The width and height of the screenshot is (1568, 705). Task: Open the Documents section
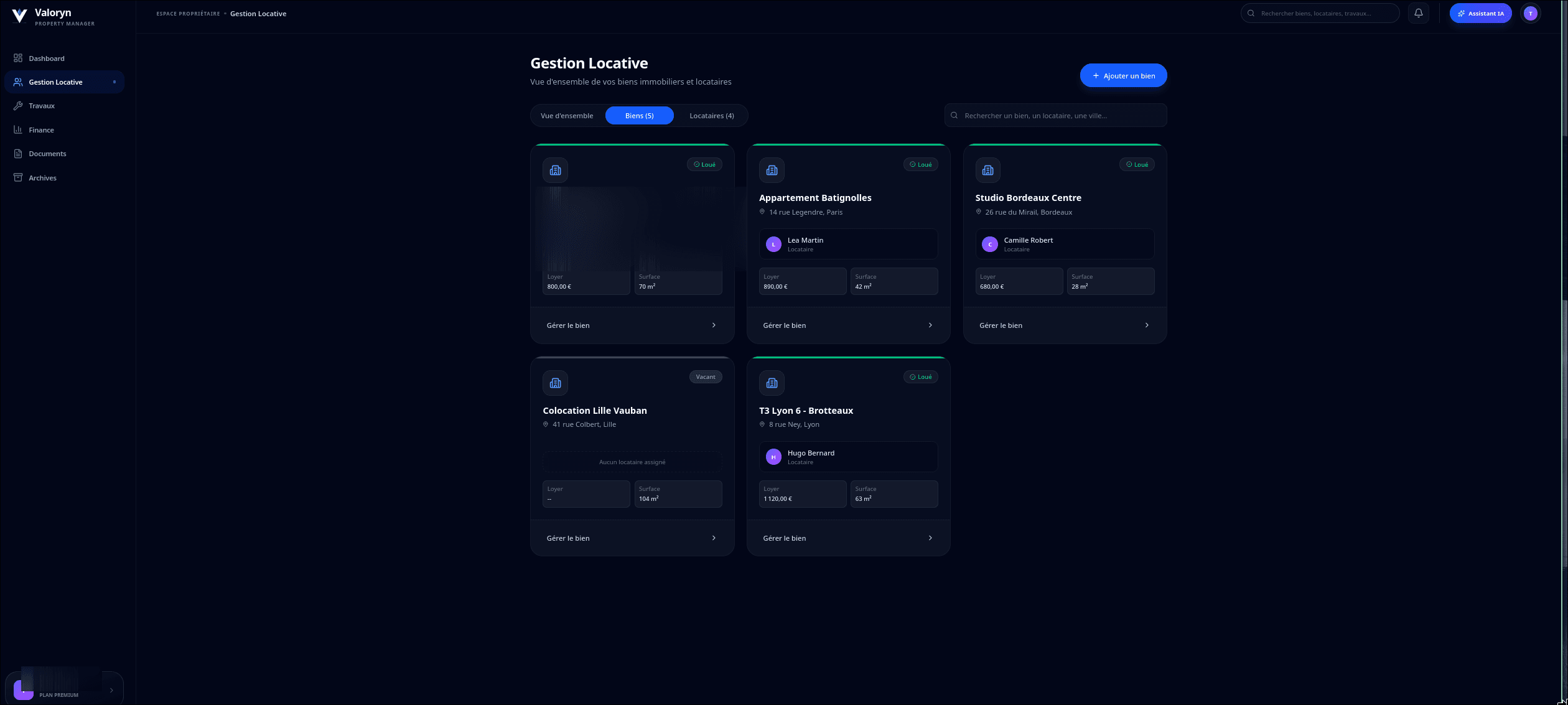click(x=47, y=153)
